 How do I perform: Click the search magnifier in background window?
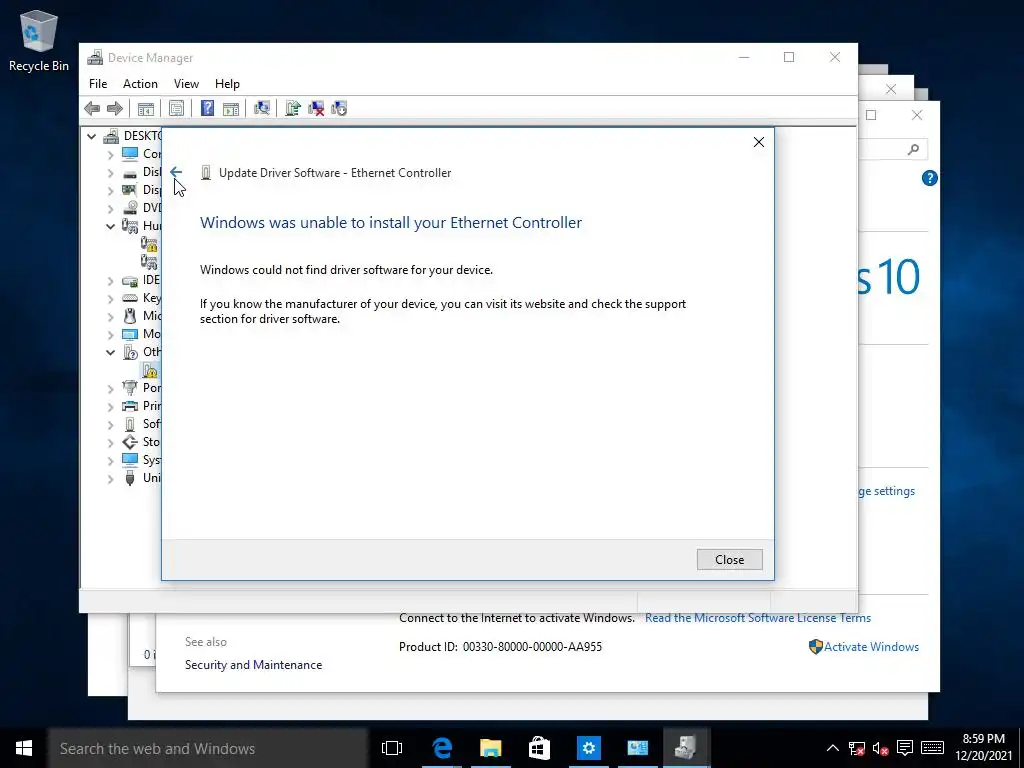pos(913,150)
